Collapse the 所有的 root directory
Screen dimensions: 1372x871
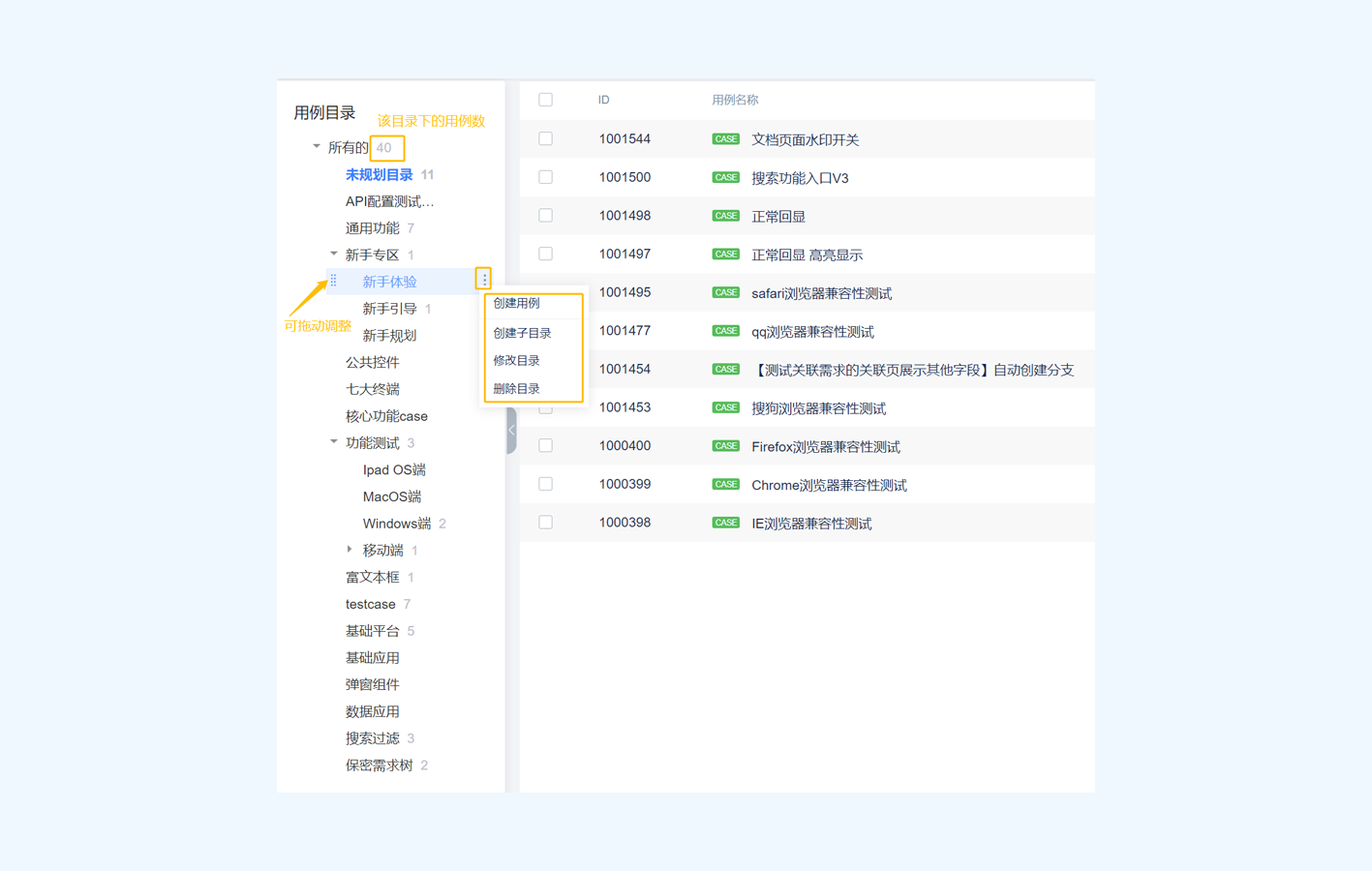pos(317,147)
